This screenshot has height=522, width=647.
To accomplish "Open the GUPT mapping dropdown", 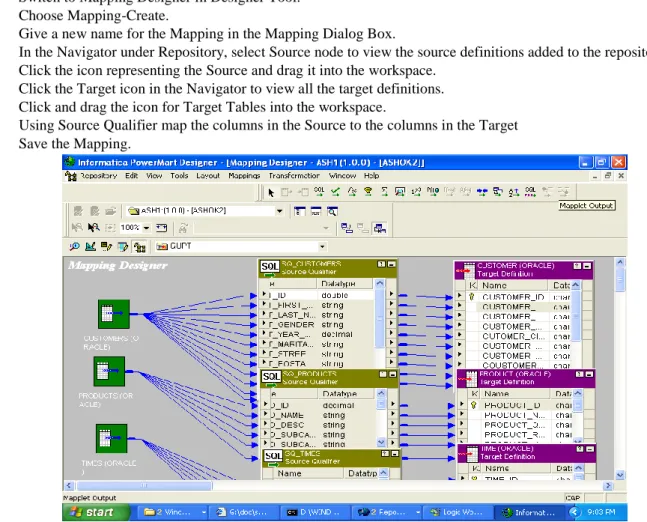I will (x=322, y=247).
